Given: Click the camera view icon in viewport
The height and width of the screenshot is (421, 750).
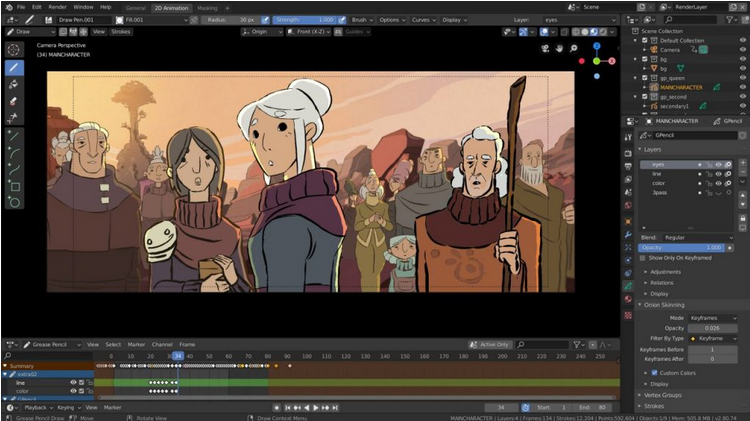Looking at the screenshot, I should coord(545,48).
